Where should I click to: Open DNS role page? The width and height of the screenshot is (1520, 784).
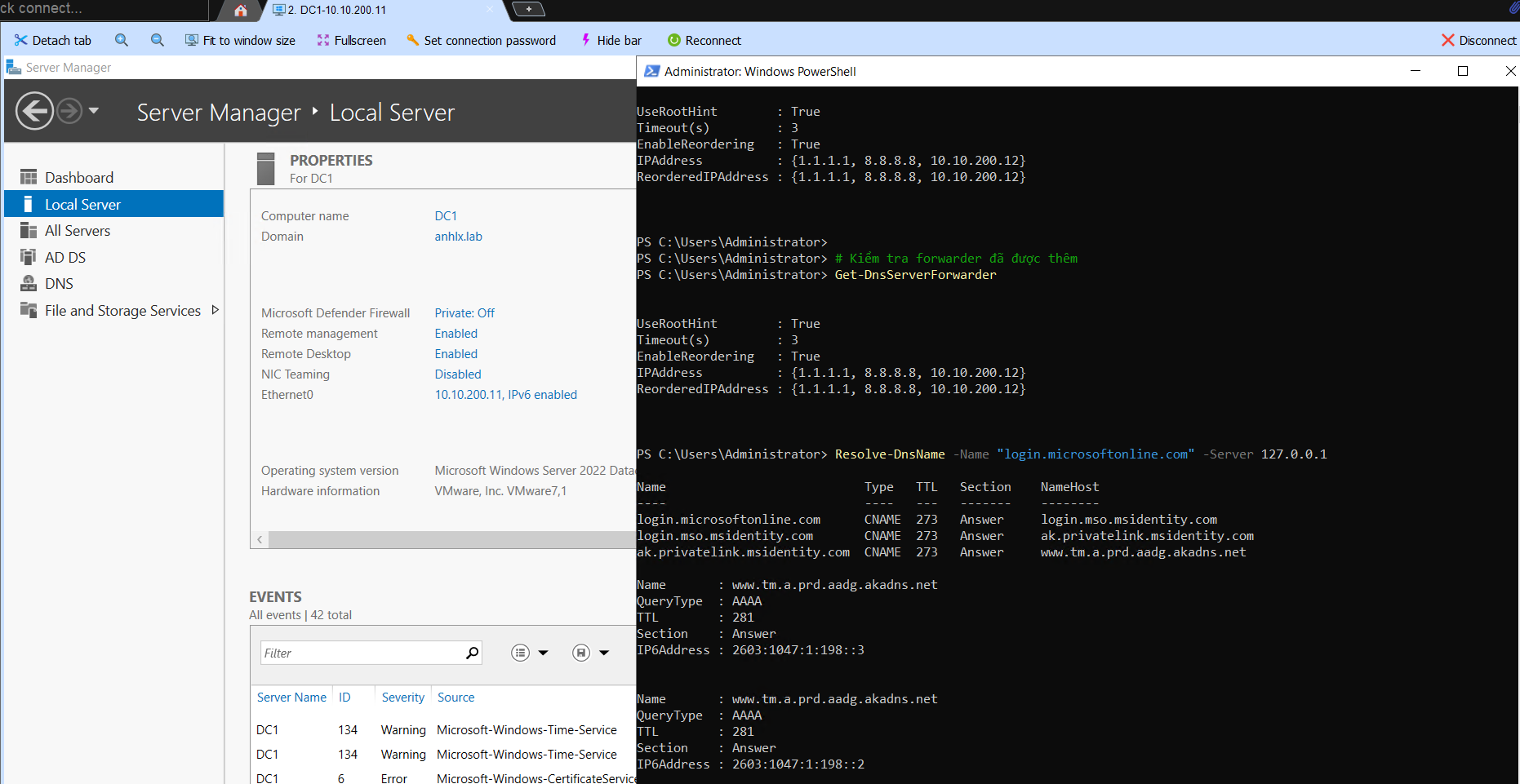[59, 284]
